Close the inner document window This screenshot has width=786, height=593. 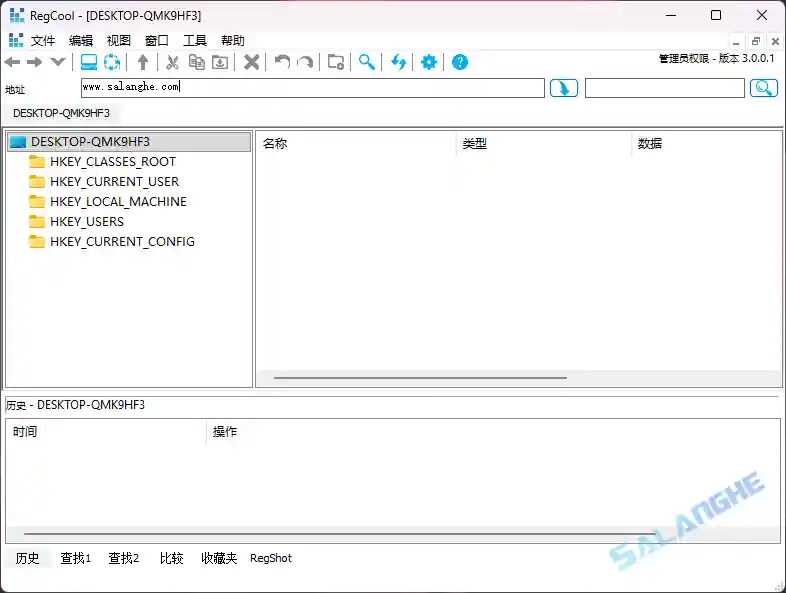pyautogui.click(x=775, y=41)
